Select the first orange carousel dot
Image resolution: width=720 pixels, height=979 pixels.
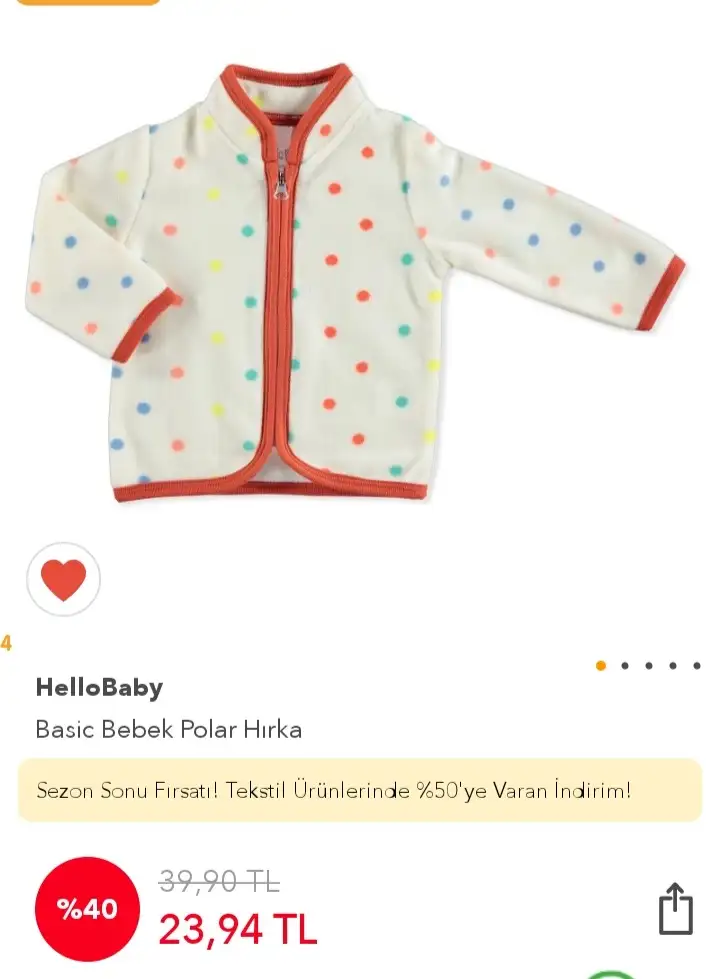[601, 666]
